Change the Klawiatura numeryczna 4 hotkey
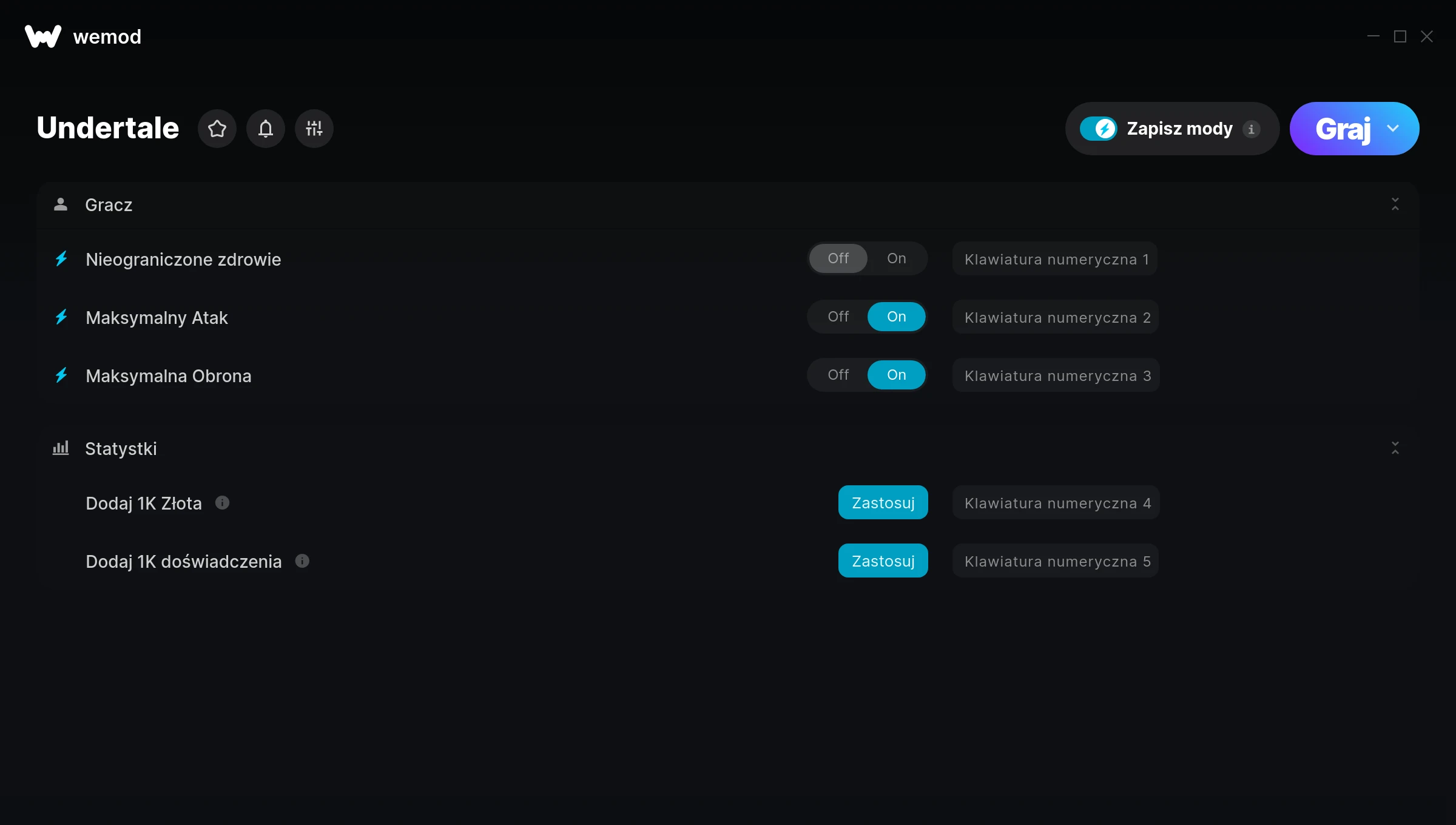This screenshot has height=825, width=1456. [1056, 503]
